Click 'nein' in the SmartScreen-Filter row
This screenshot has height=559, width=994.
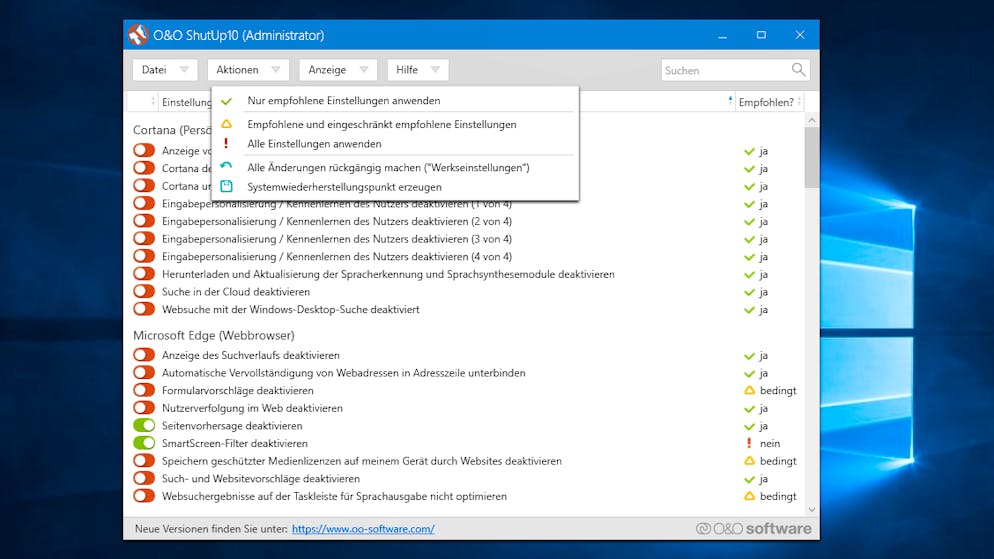(770, 444)
